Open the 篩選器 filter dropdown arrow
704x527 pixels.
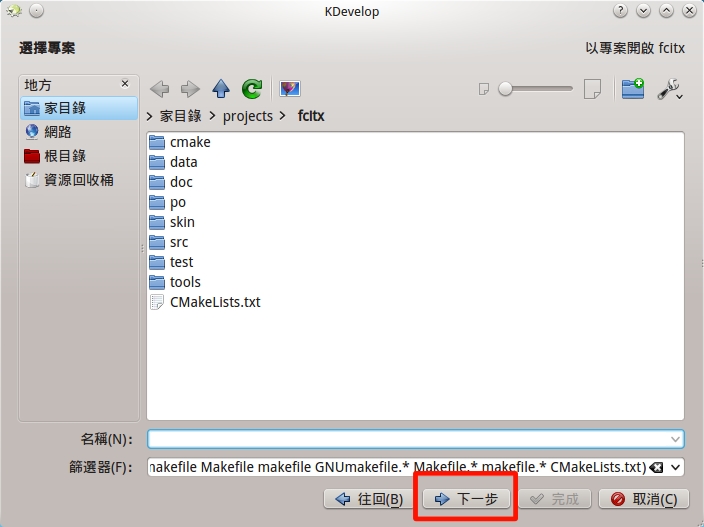coord(676,468)
